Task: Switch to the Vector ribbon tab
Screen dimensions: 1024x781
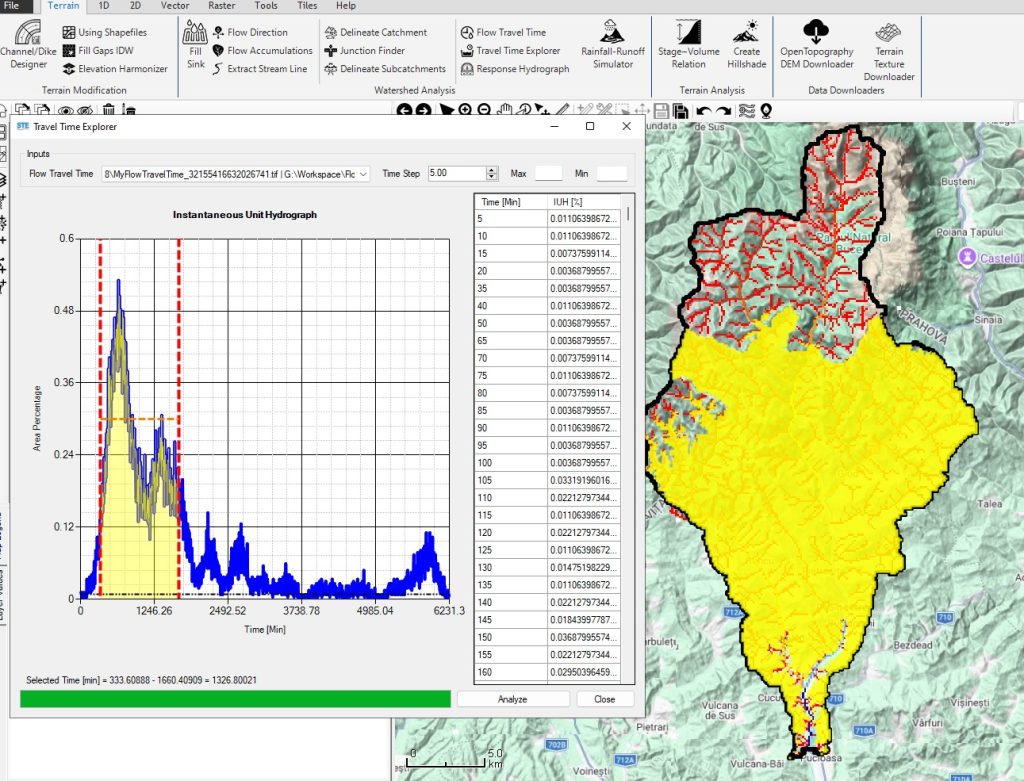Action: click(x=175, y=6)
